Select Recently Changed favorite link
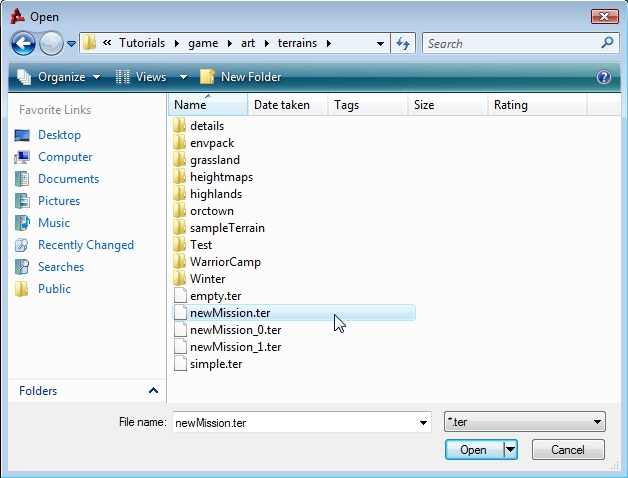This screenshot has height=478, width=628. [x=85, y=245]
